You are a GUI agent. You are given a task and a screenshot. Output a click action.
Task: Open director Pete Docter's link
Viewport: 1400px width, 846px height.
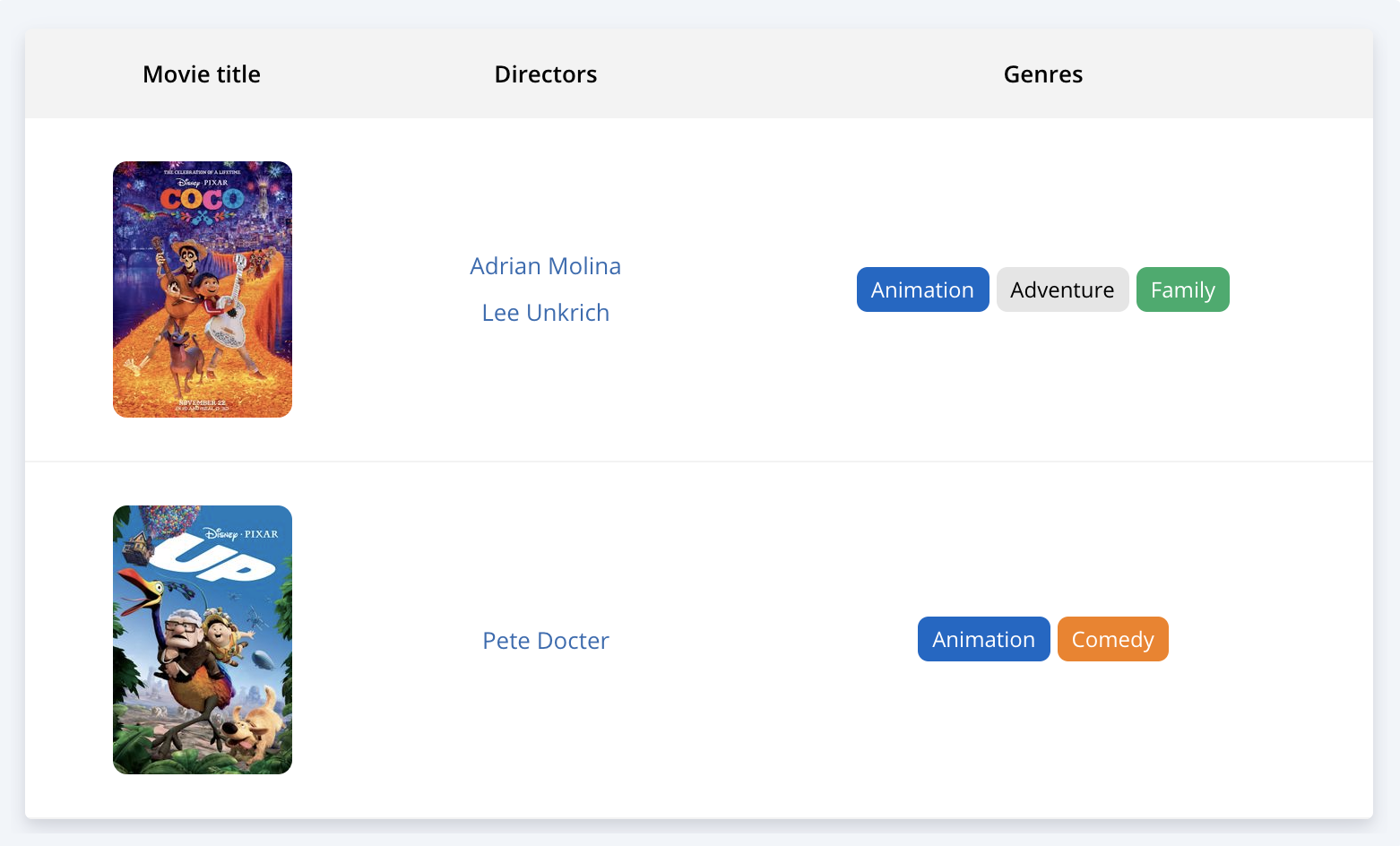click(x=545, y=641)
